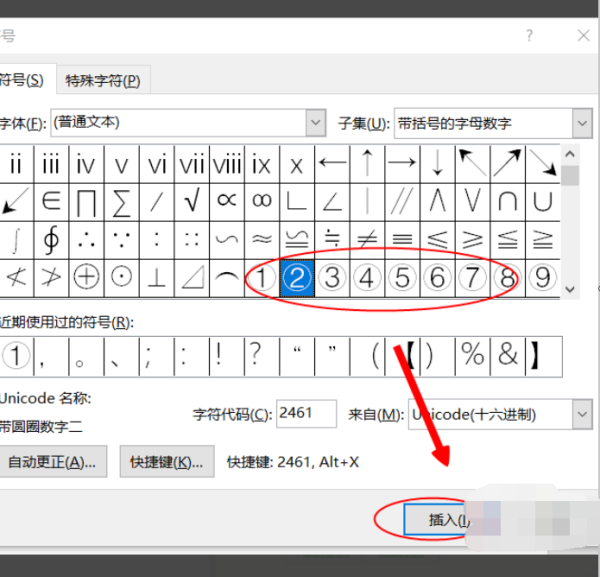Pick the circled number 5 symbol
Image resolution: width=600 pixels, height=577 pixels.
coord(403,278)
